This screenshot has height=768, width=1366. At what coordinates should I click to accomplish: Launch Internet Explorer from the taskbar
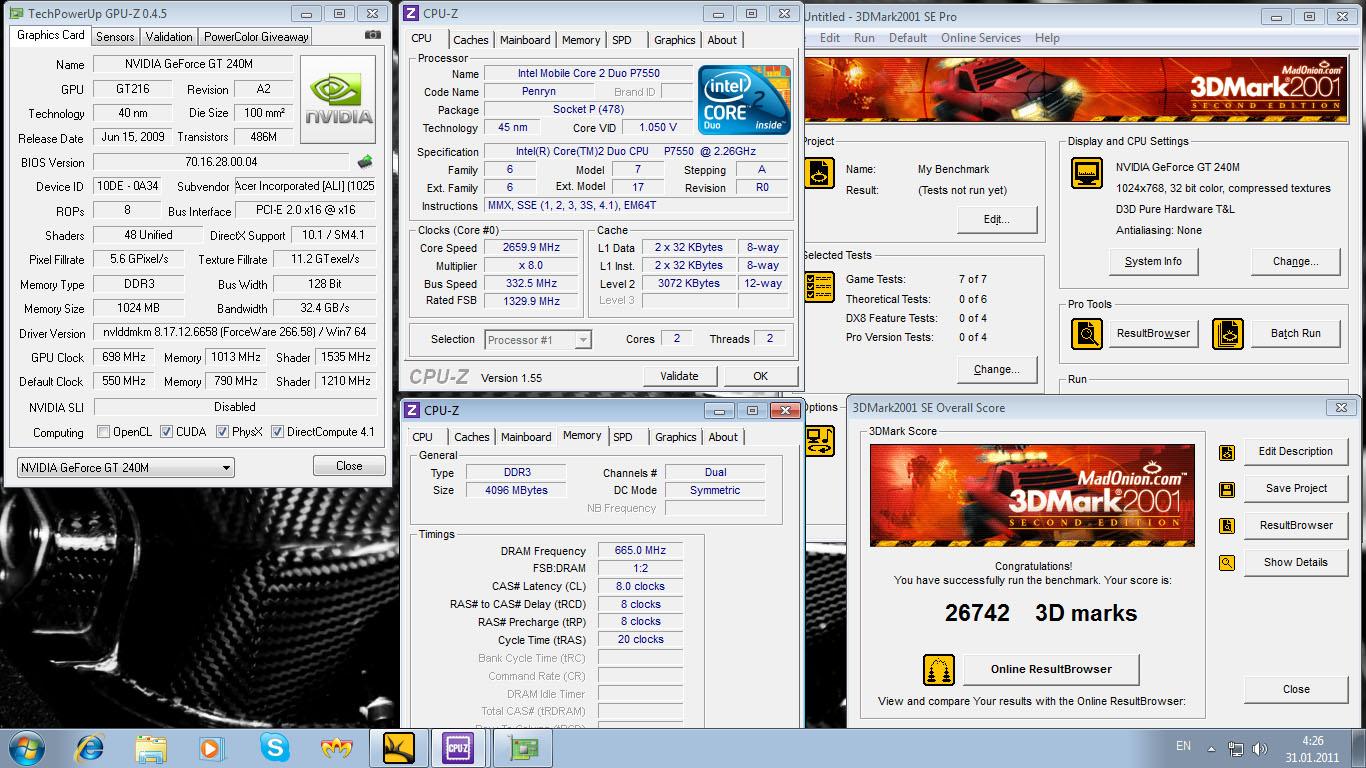click(90, 748)
